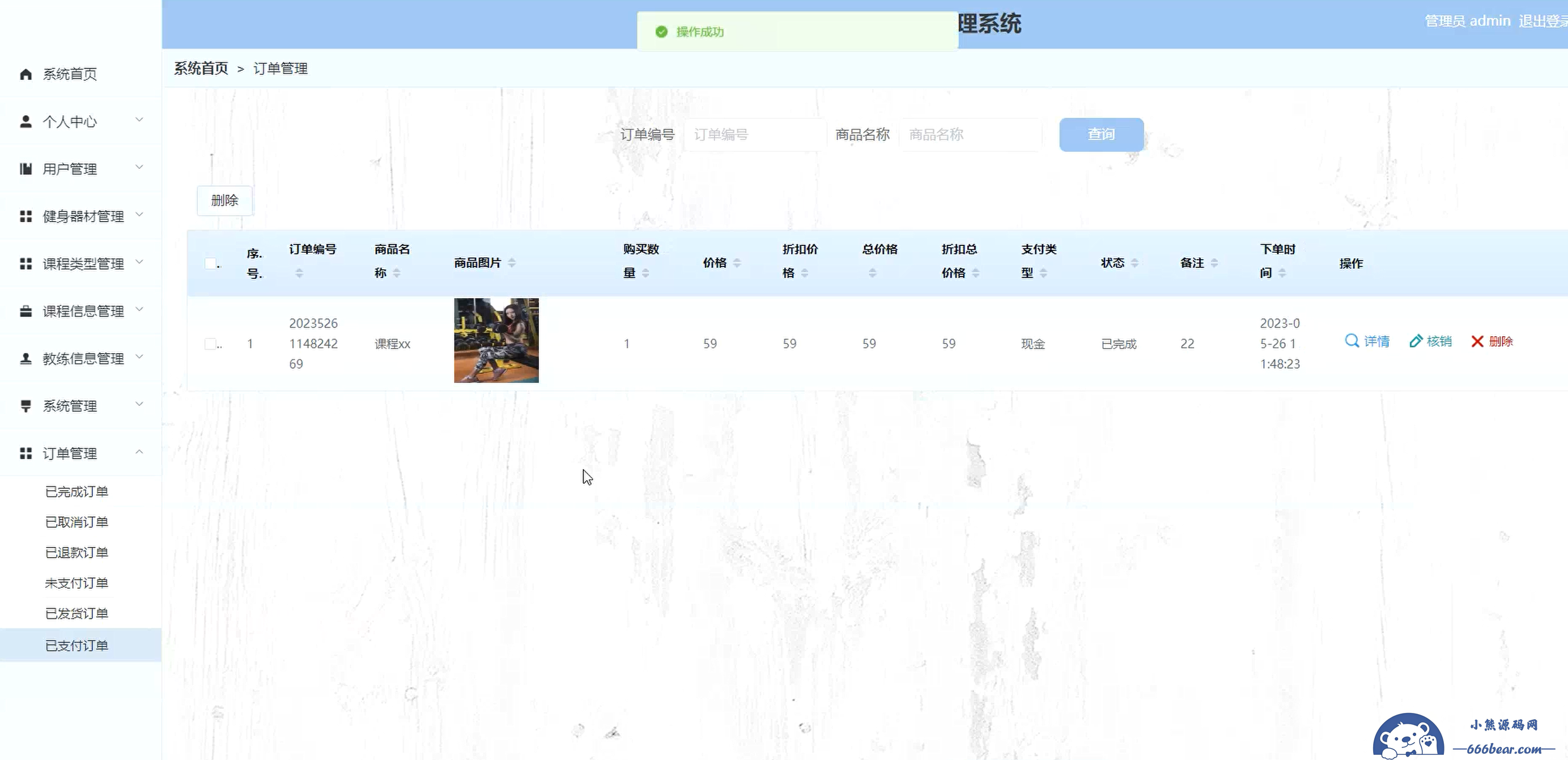This screenshot has width=1568, height=760.
Task: Click the person icon beside 个人中心
Action: pyautogui.click(x=26, y=122)
